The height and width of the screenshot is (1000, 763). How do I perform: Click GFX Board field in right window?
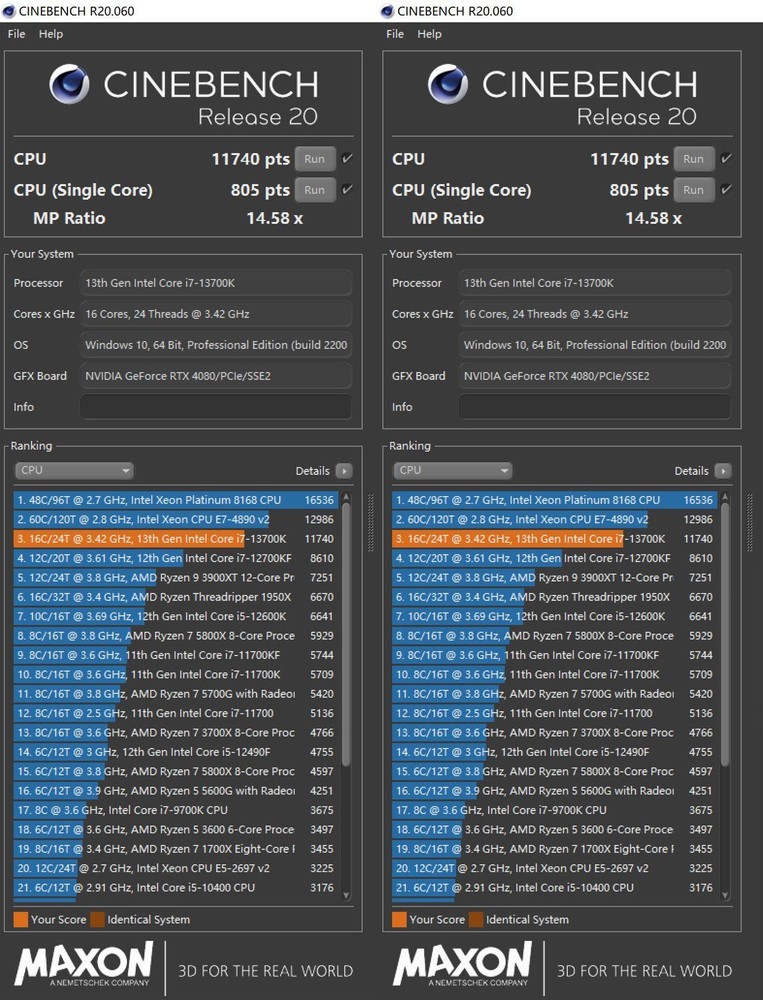[595, 376]
